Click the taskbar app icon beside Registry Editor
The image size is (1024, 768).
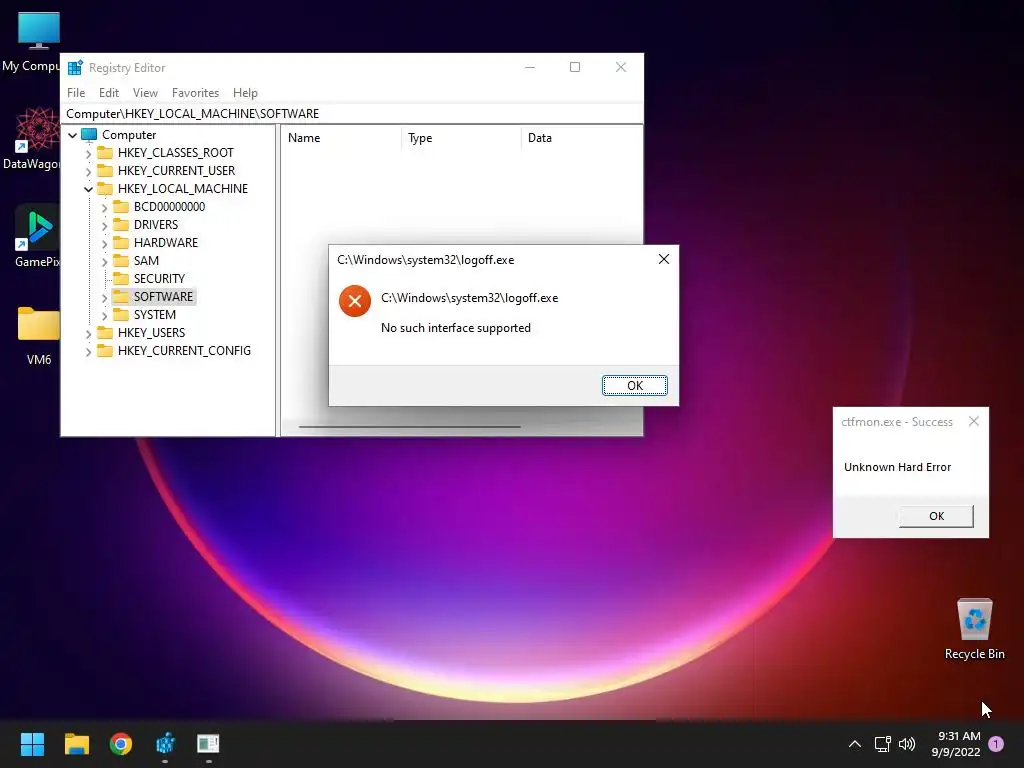pos(208,744)
